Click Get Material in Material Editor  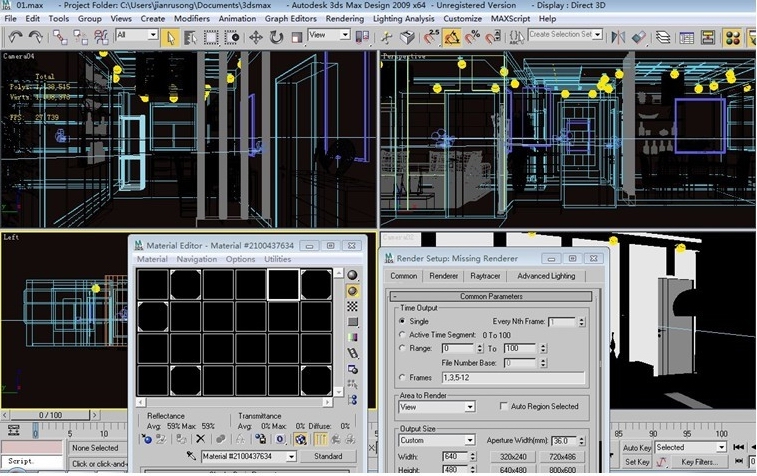tap(146, 439)
